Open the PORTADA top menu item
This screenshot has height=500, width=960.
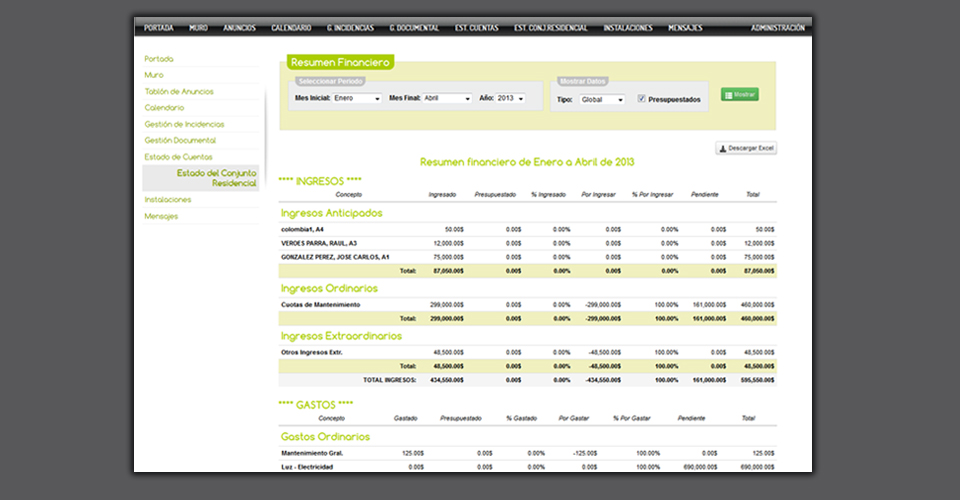click(159, 28)
